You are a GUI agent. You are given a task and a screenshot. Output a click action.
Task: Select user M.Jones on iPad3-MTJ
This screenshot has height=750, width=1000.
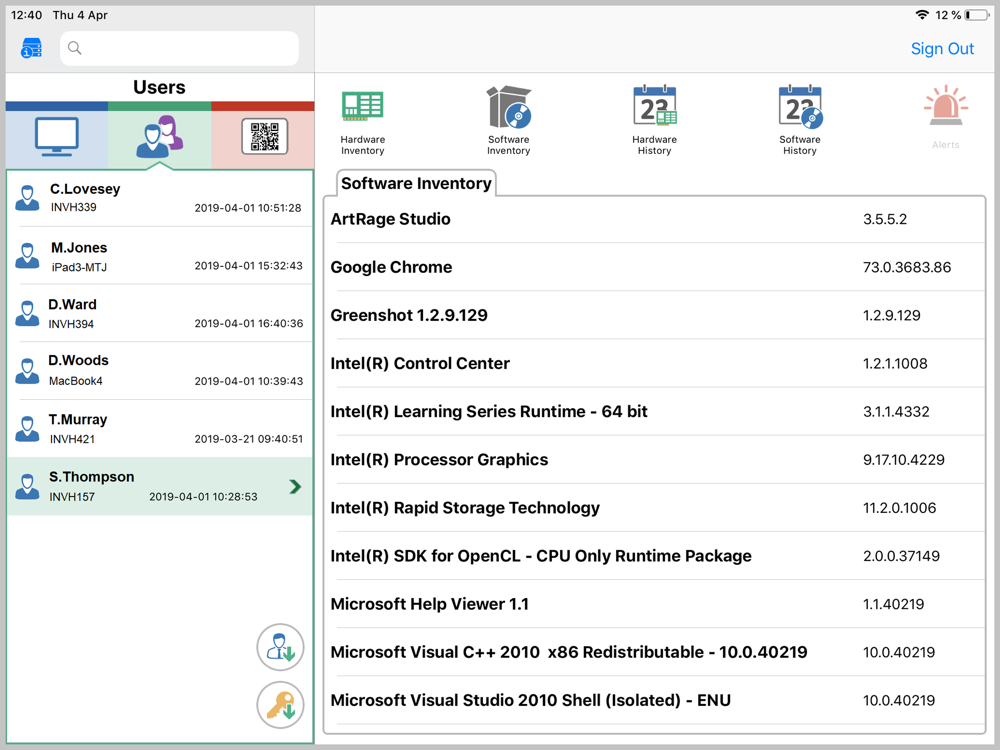(x=160, y=256)
